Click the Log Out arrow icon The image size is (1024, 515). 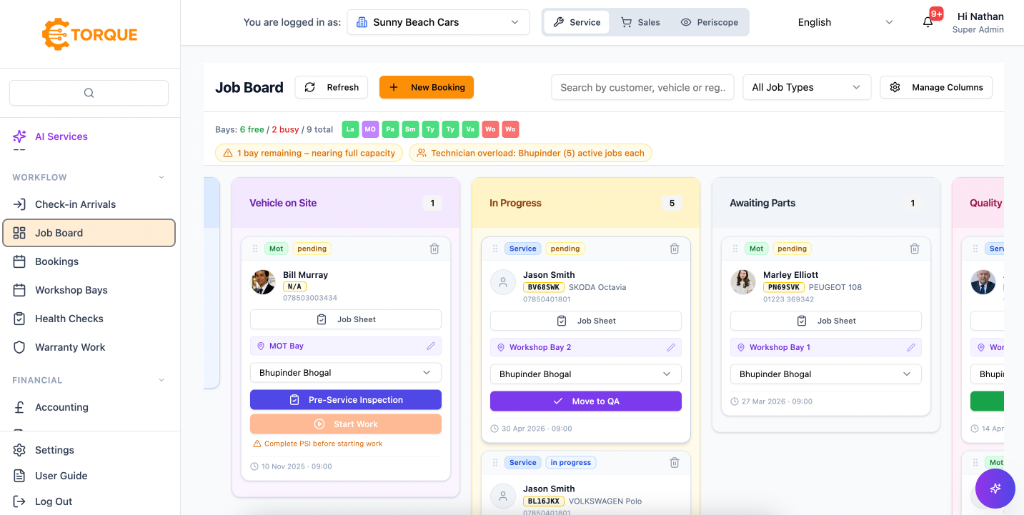coord(20,502)
